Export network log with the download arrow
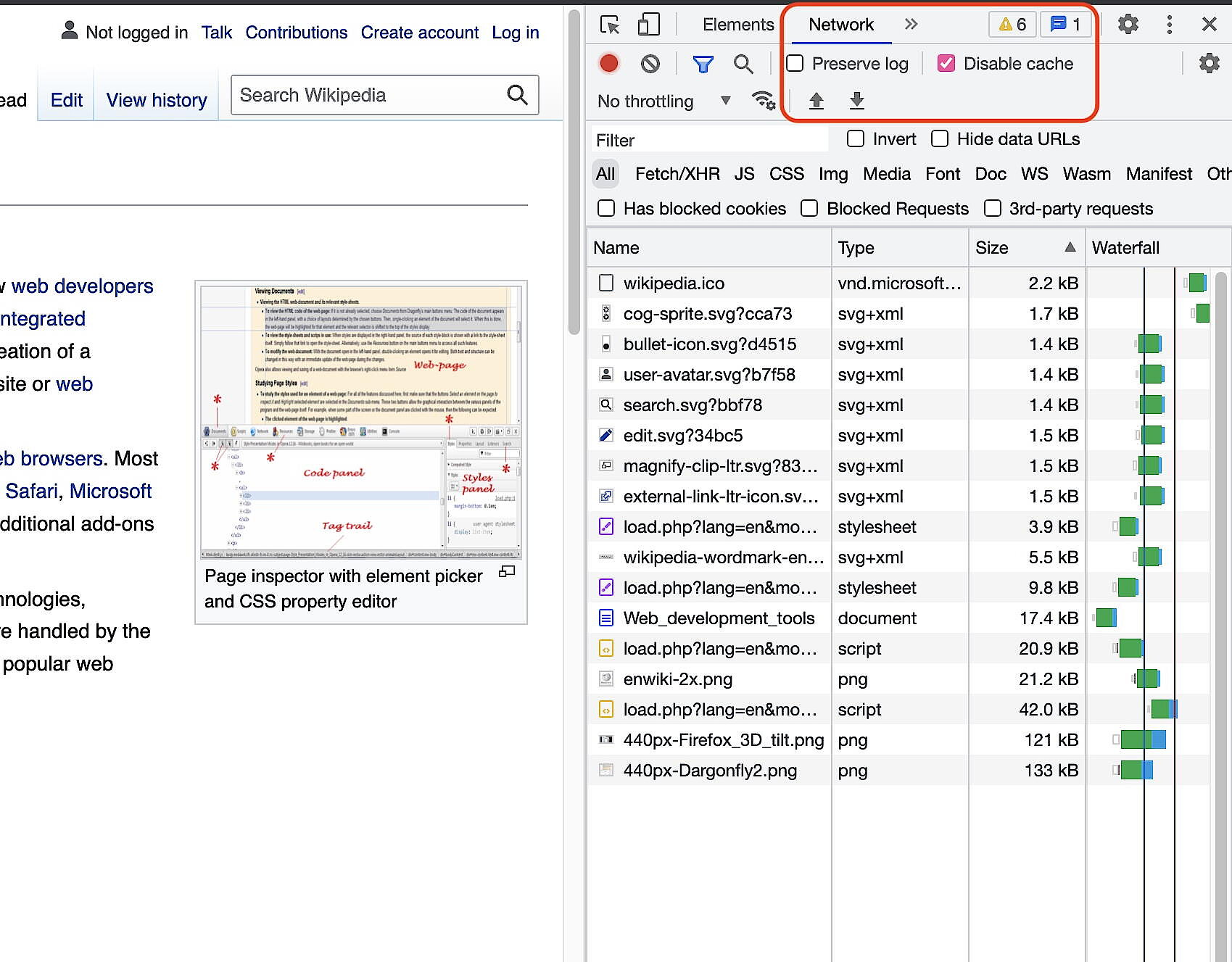This screenshot has width=1232, height=962. point(856,101)
